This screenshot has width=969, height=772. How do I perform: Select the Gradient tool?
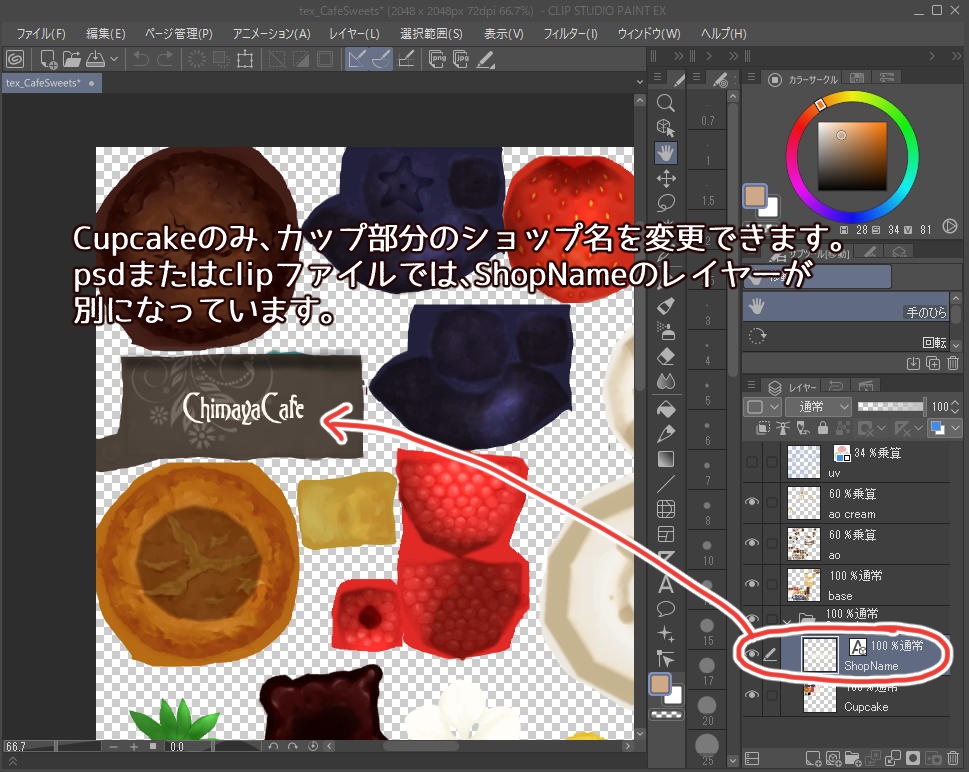pos(666,459)
